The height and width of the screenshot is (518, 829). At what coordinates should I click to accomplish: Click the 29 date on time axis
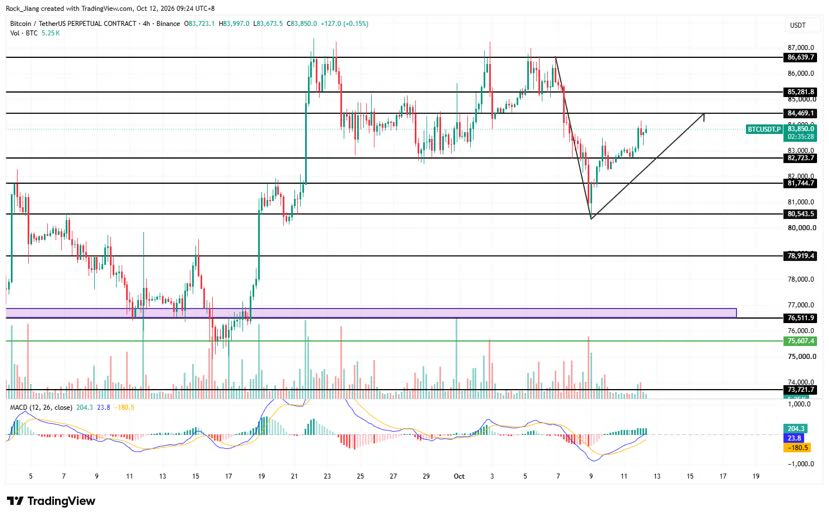(426, 476)
